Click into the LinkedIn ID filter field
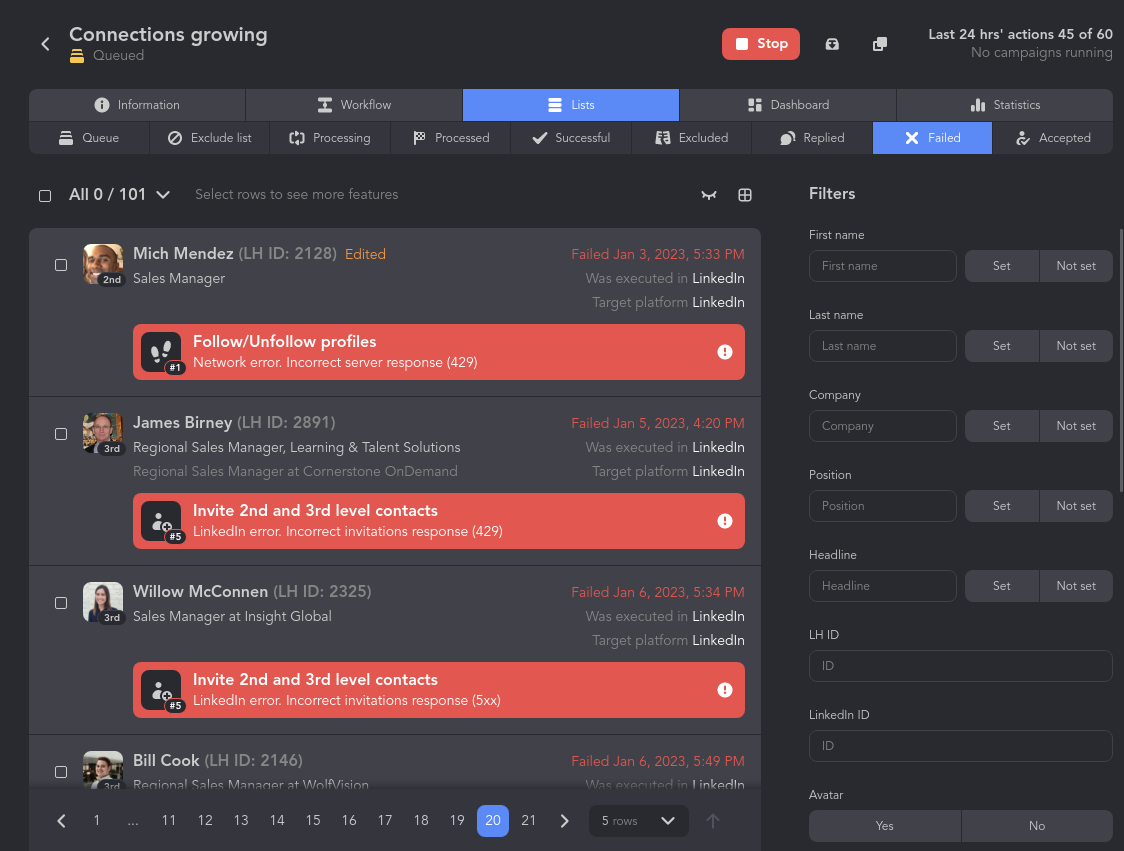 point(961,746)
